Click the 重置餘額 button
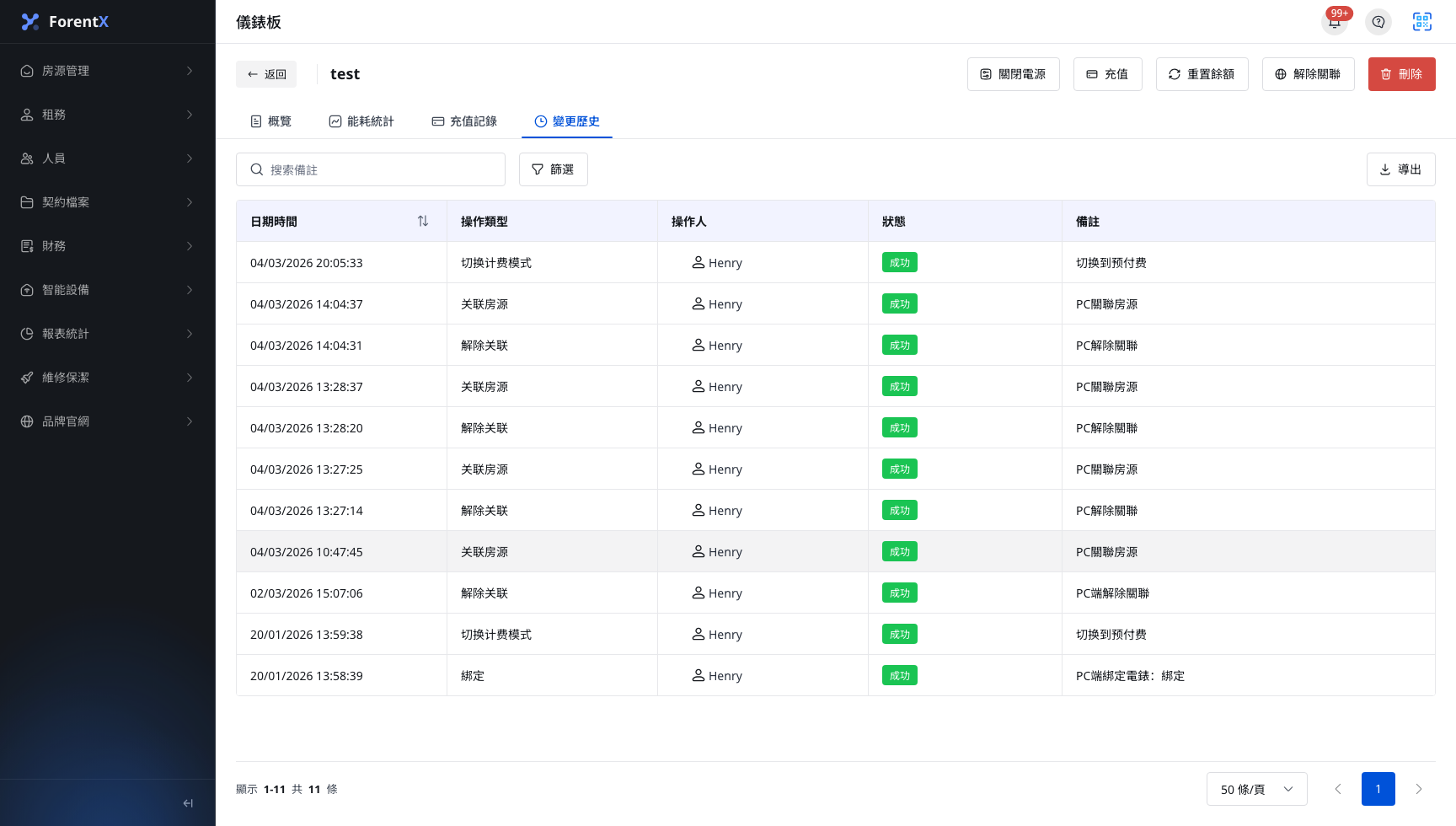The image size is (1456, 826). coord(1202,74)
